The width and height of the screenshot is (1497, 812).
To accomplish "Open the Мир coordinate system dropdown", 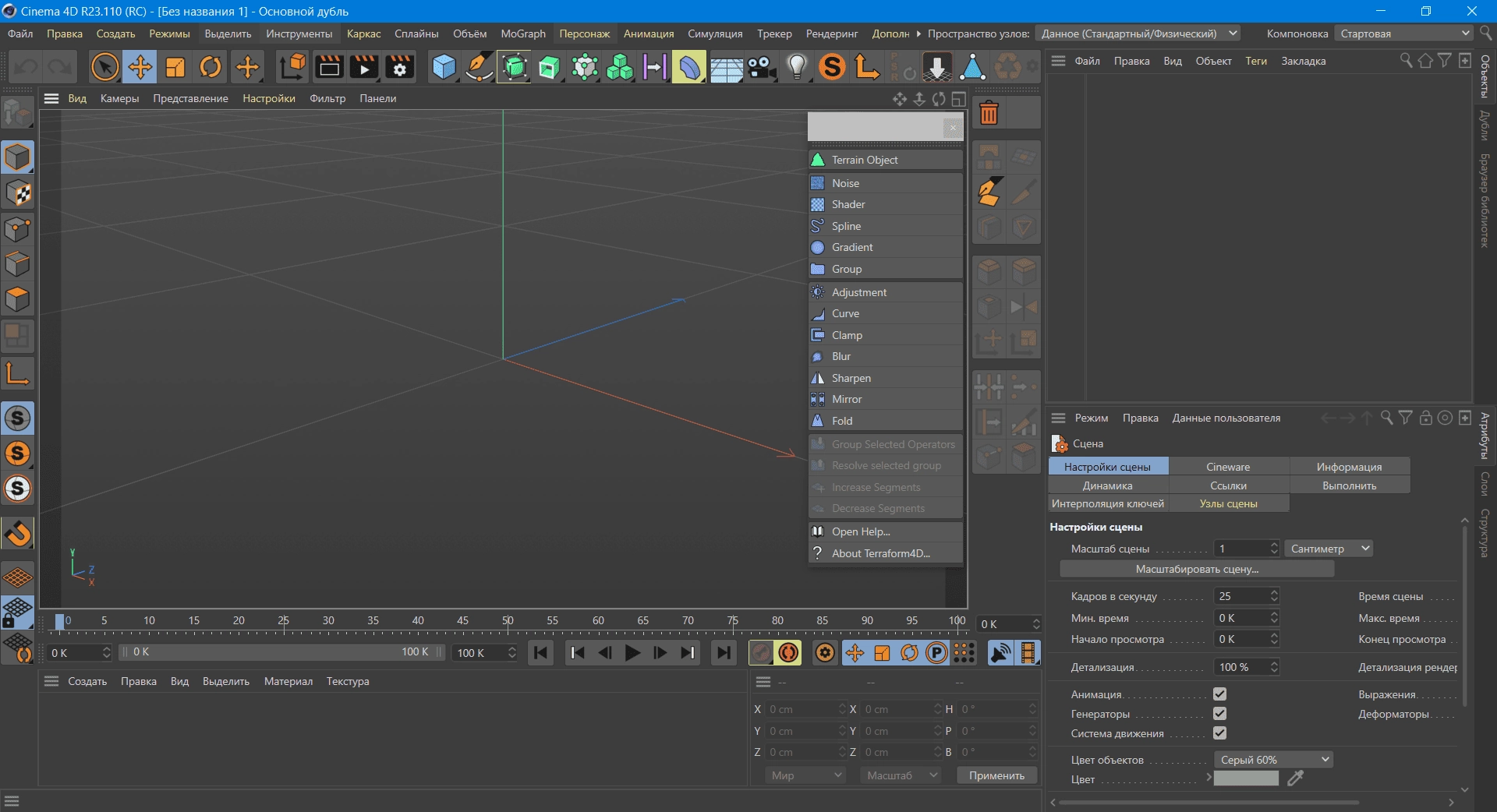I will [805, 775].
